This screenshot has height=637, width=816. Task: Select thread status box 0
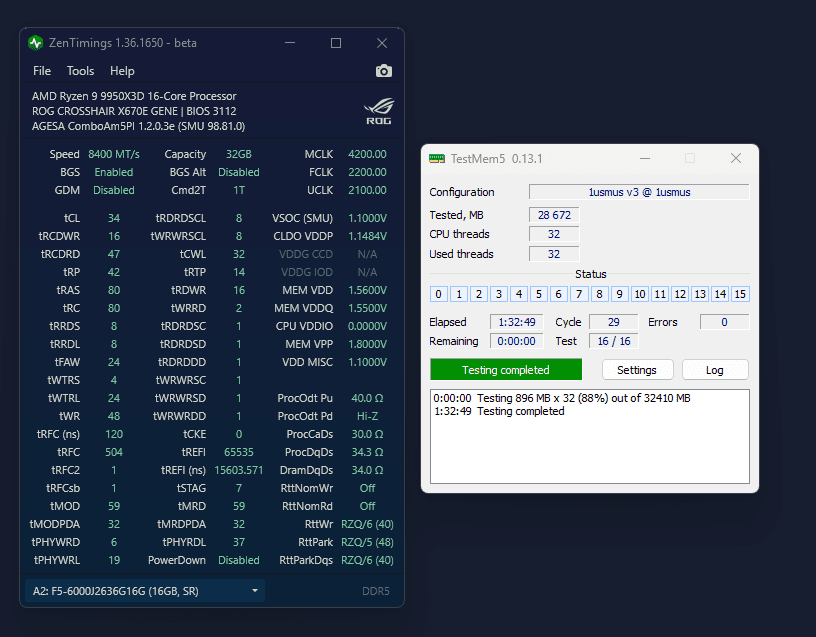pos(439,294)
